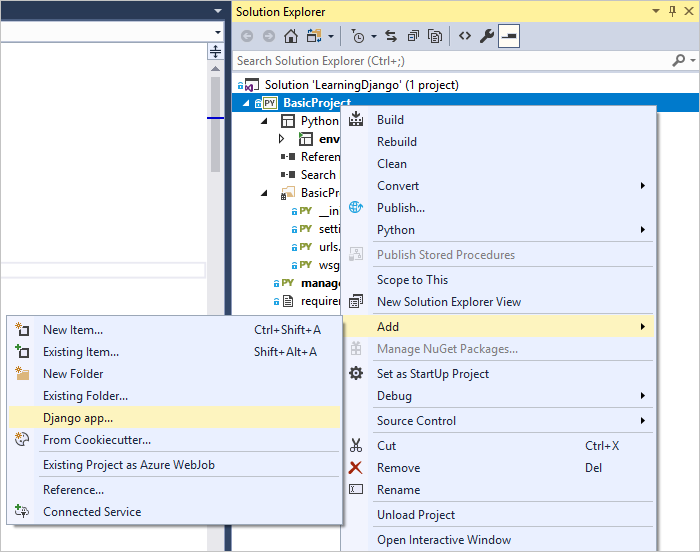Pin the Solution Explorer panel
700x552 pixels.
click(671, 11)
